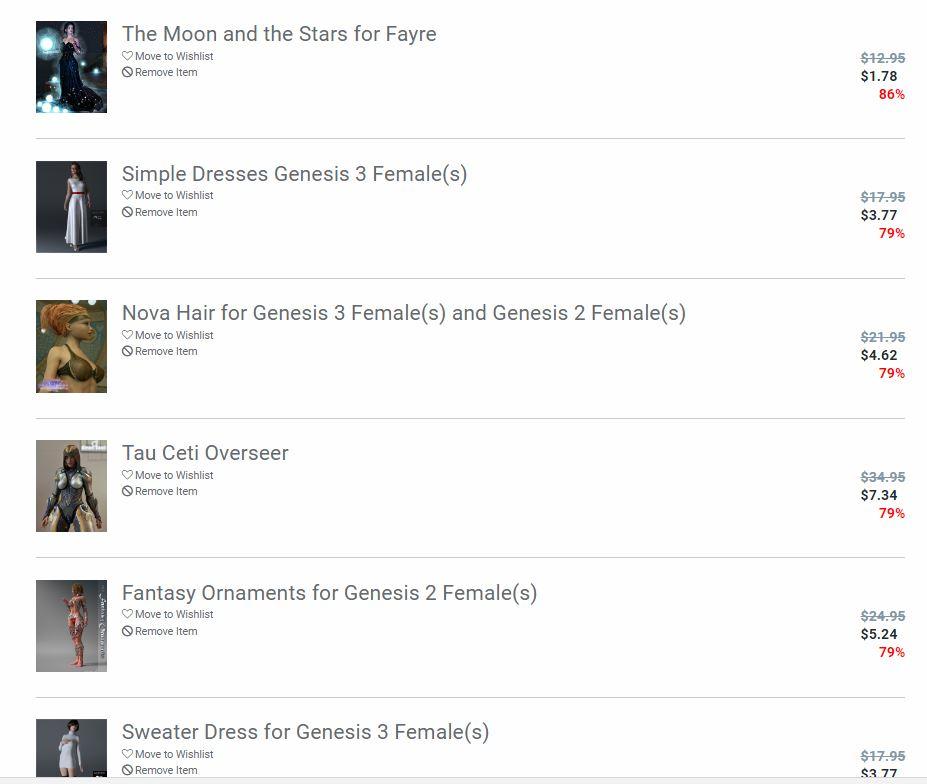The height and width of the screenshot is (784, 927).
Task: Open Fantasy Ornaments for Genesis 2 Female(s)
Action: tap(329, 593)
